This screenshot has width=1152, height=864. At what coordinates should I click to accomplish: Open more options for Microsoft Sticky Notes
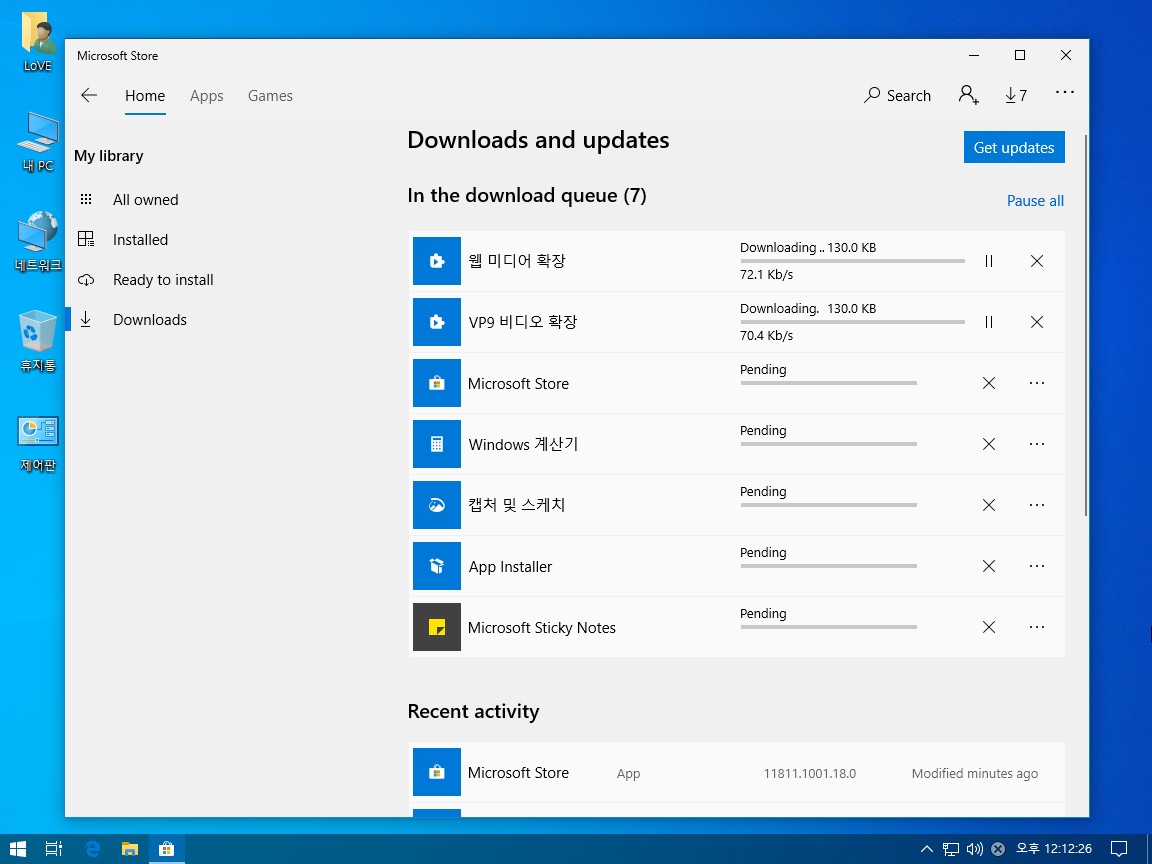pyautogui.click(x=1037, y=627)
